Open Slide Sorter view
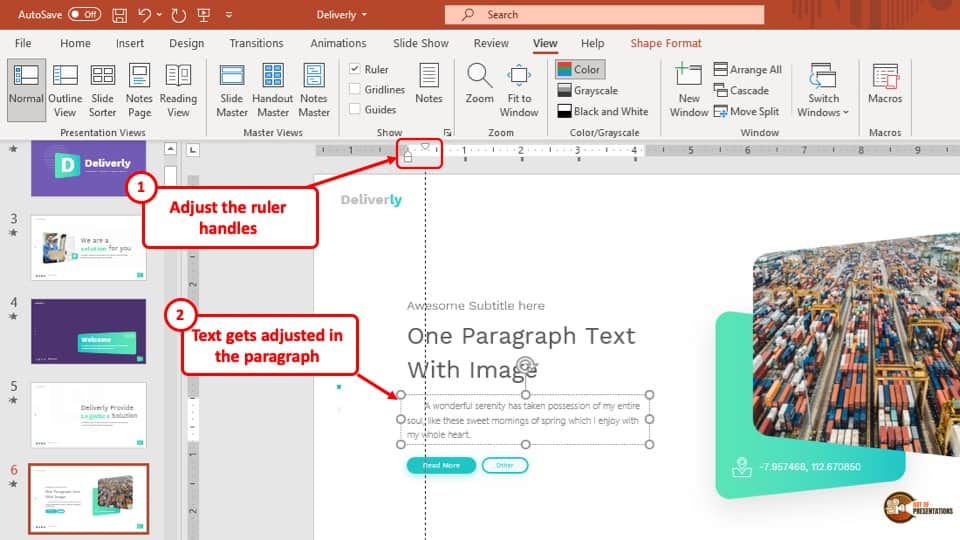960x540 pixels. 102,90
